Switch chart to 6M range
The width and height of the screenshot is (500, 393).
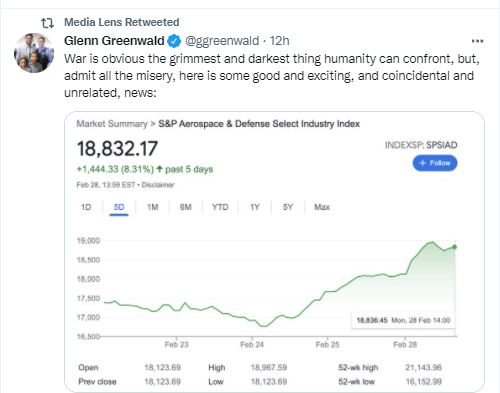click(x=186, y=207)
